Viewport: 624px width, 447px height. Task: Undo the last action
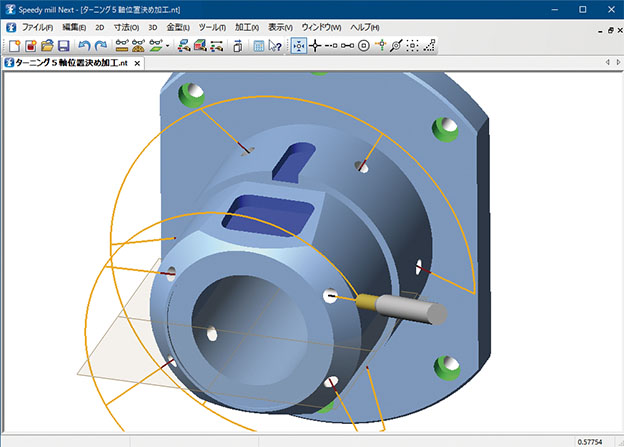click(x=84, y=46)
